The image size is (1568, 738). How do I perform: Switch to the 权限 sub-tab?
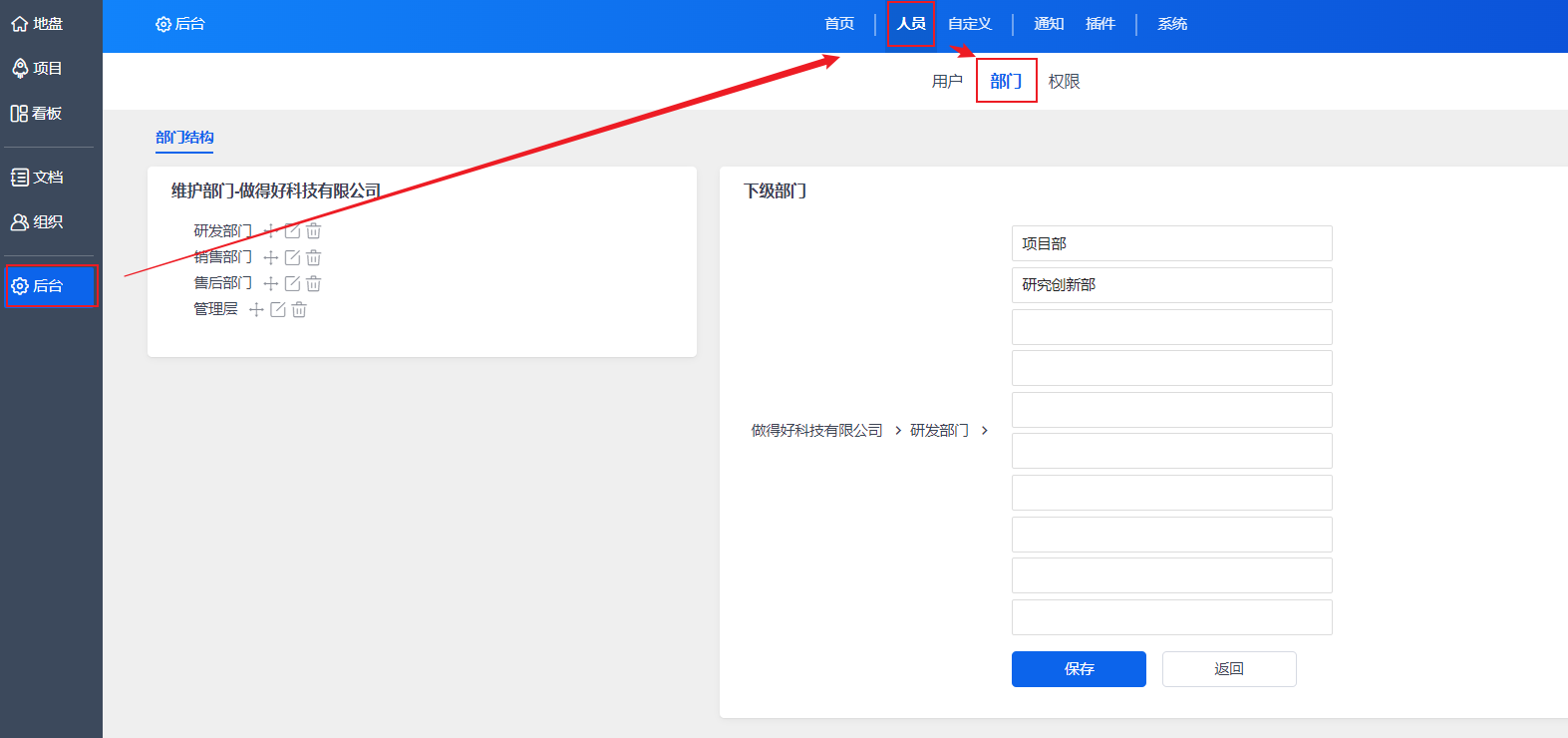coord(1065,82)
